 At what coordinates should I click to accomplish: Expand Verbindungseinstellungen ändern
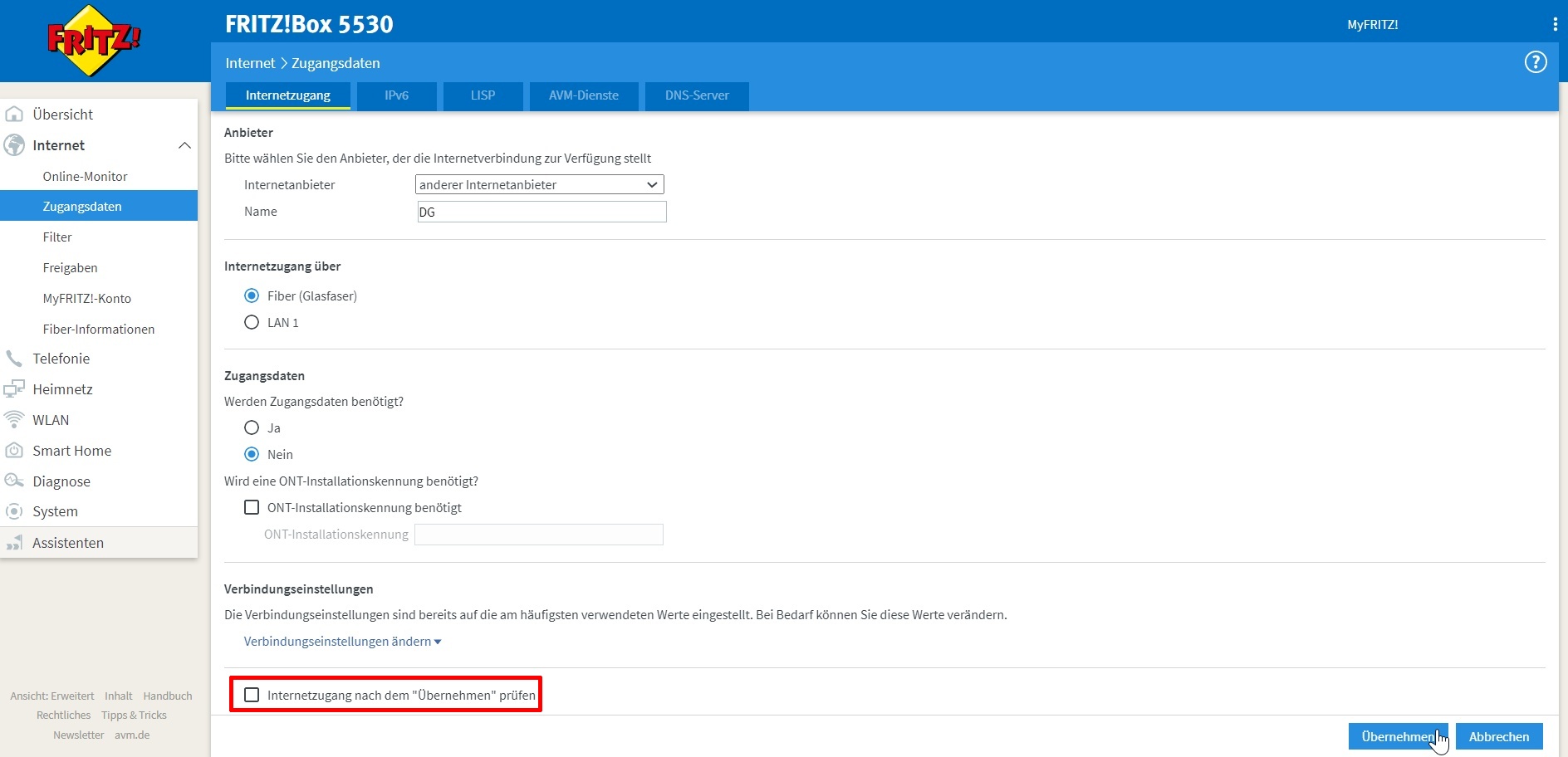click(342, 642)
